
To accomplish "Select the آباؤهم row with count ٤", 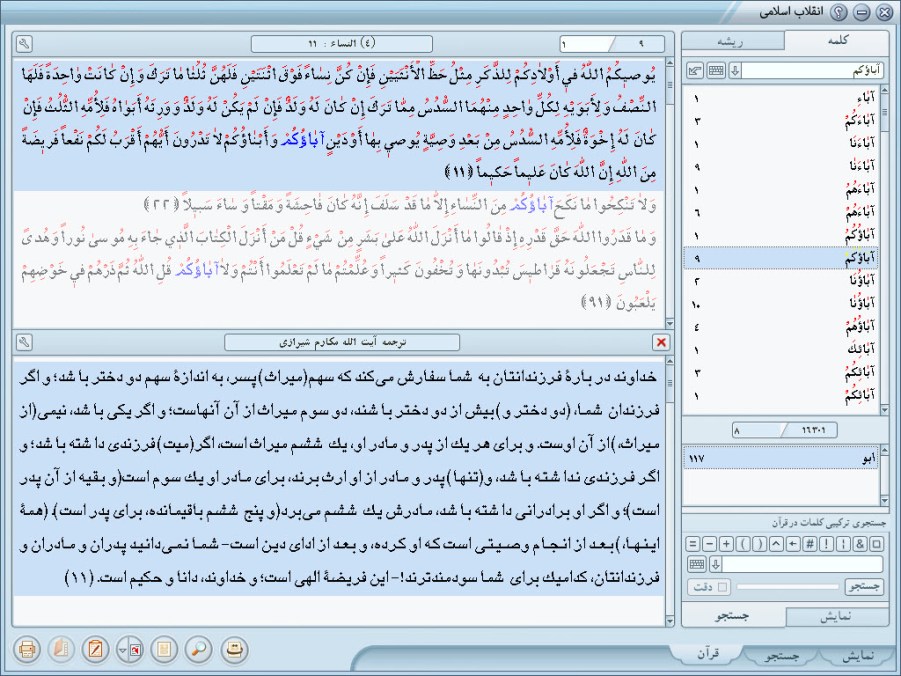I will (780, 327).
